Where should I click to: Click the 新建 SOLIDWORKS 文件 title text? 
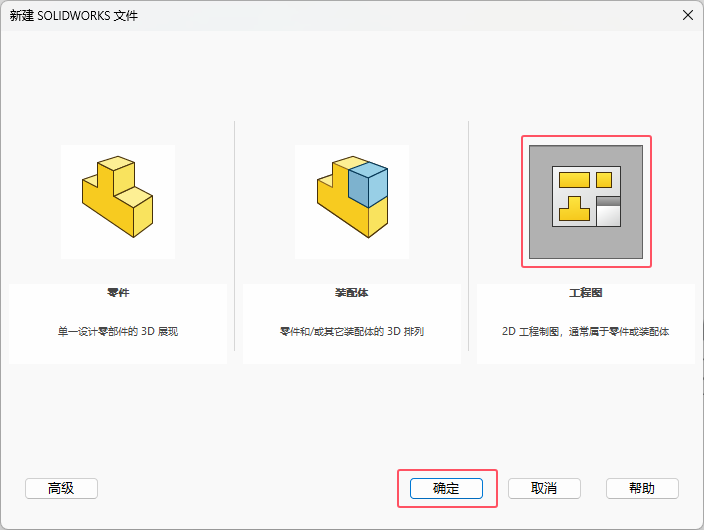(74, 16)
